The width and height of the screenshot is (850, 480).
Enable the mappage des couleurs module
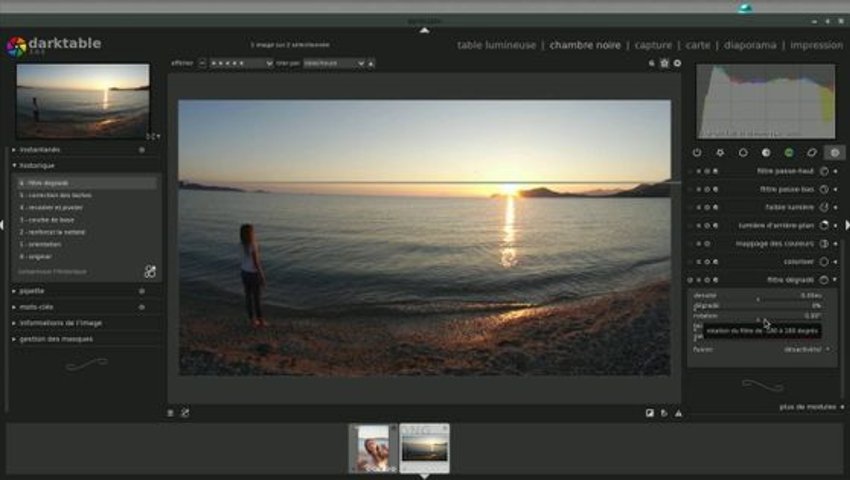[x=690, y=244]
